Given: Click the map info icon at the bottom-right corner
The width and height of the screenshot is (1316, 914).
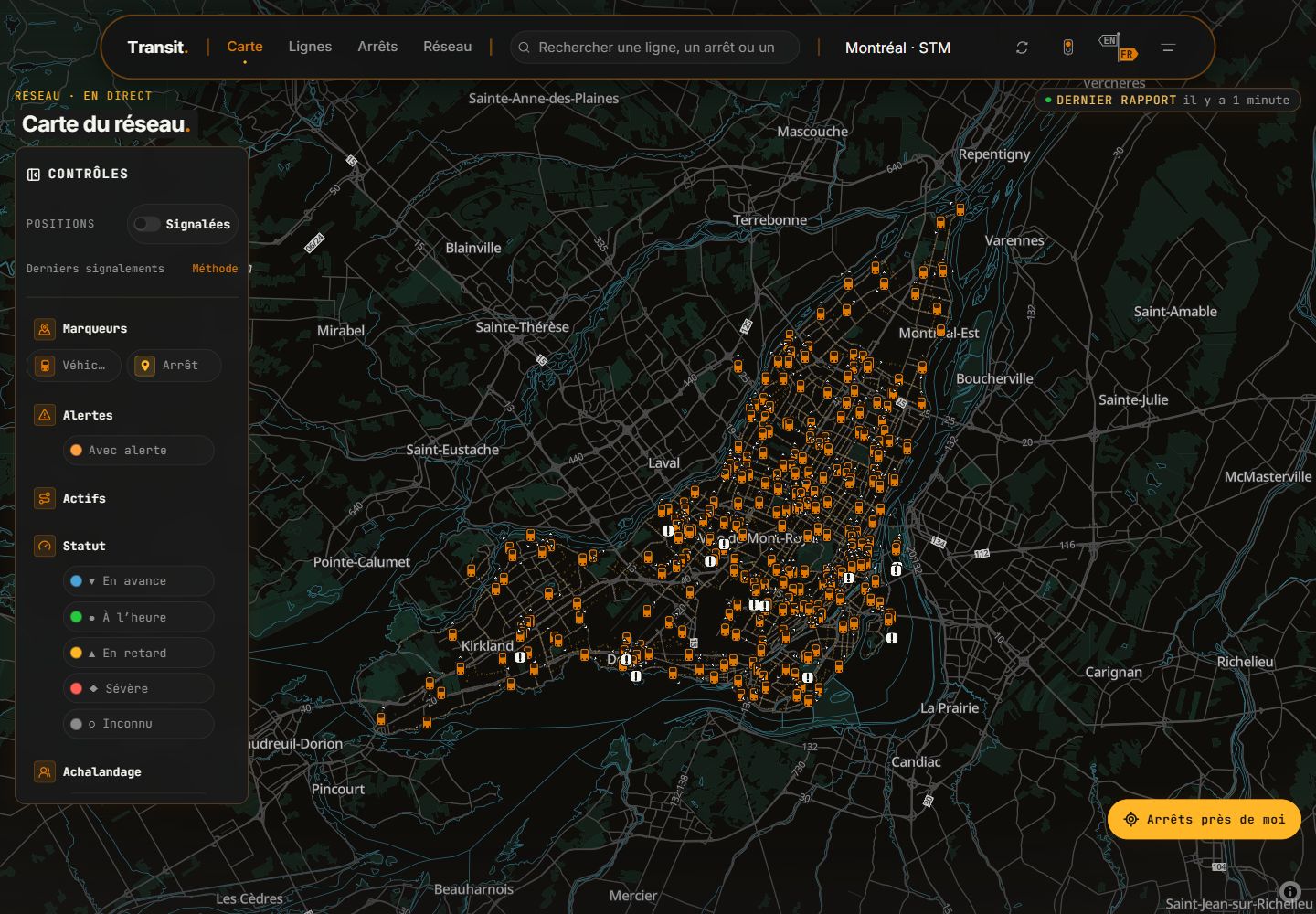Looking at the screenshot, I should [x=1289, y=892].
